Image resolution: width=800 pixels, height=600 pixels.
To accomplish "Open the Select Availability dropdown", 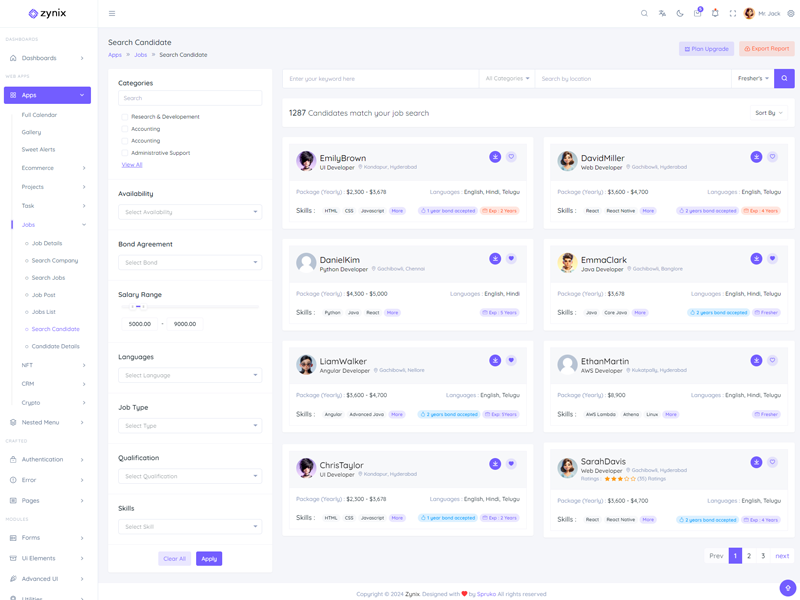I will [190, 212].
